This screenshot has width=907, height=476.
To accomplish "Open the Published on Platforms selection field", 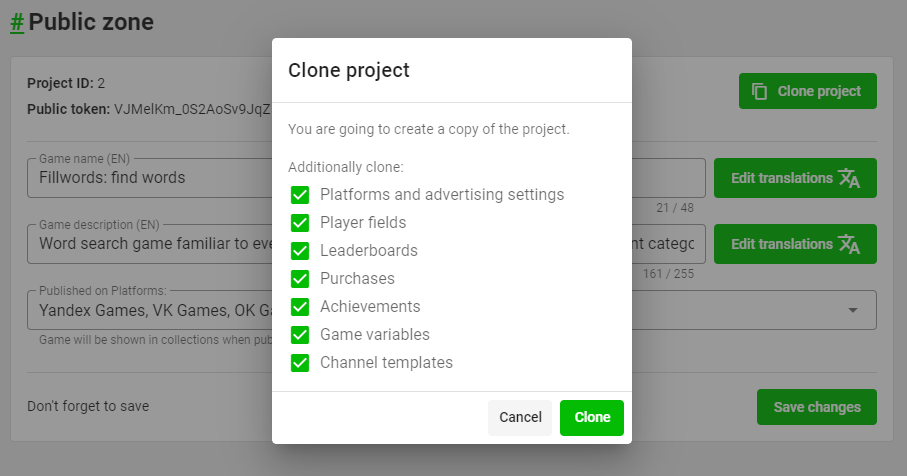I will click(150, 310).
